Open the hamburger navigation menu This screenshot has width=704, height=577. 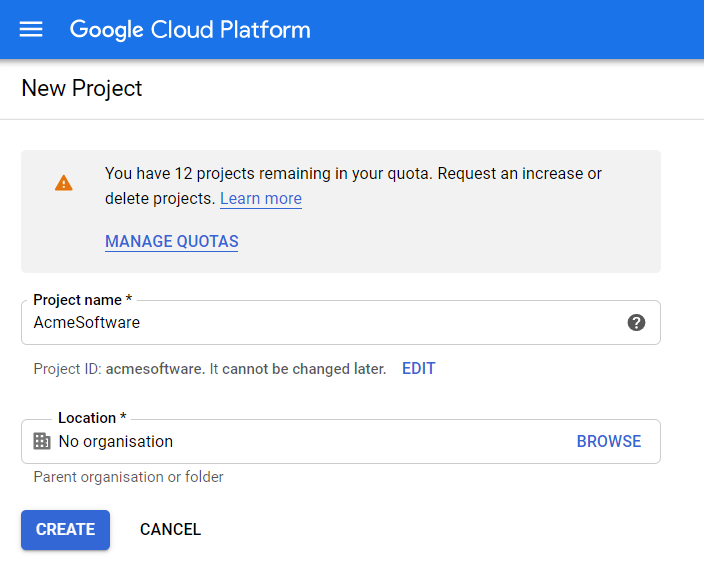(31, 30)
